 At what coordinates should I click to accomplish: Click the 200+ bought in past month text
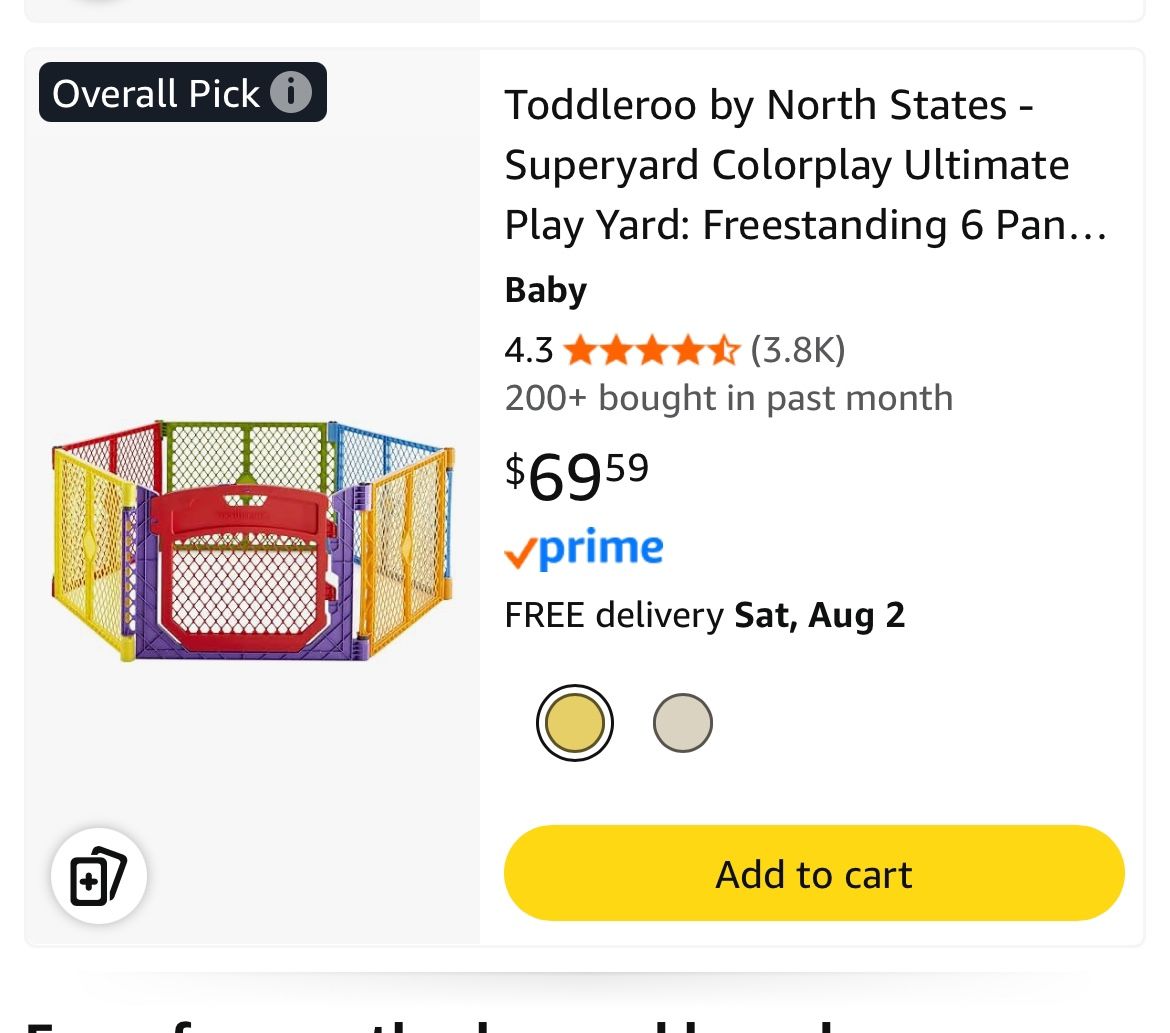click(x=728, y=398)
